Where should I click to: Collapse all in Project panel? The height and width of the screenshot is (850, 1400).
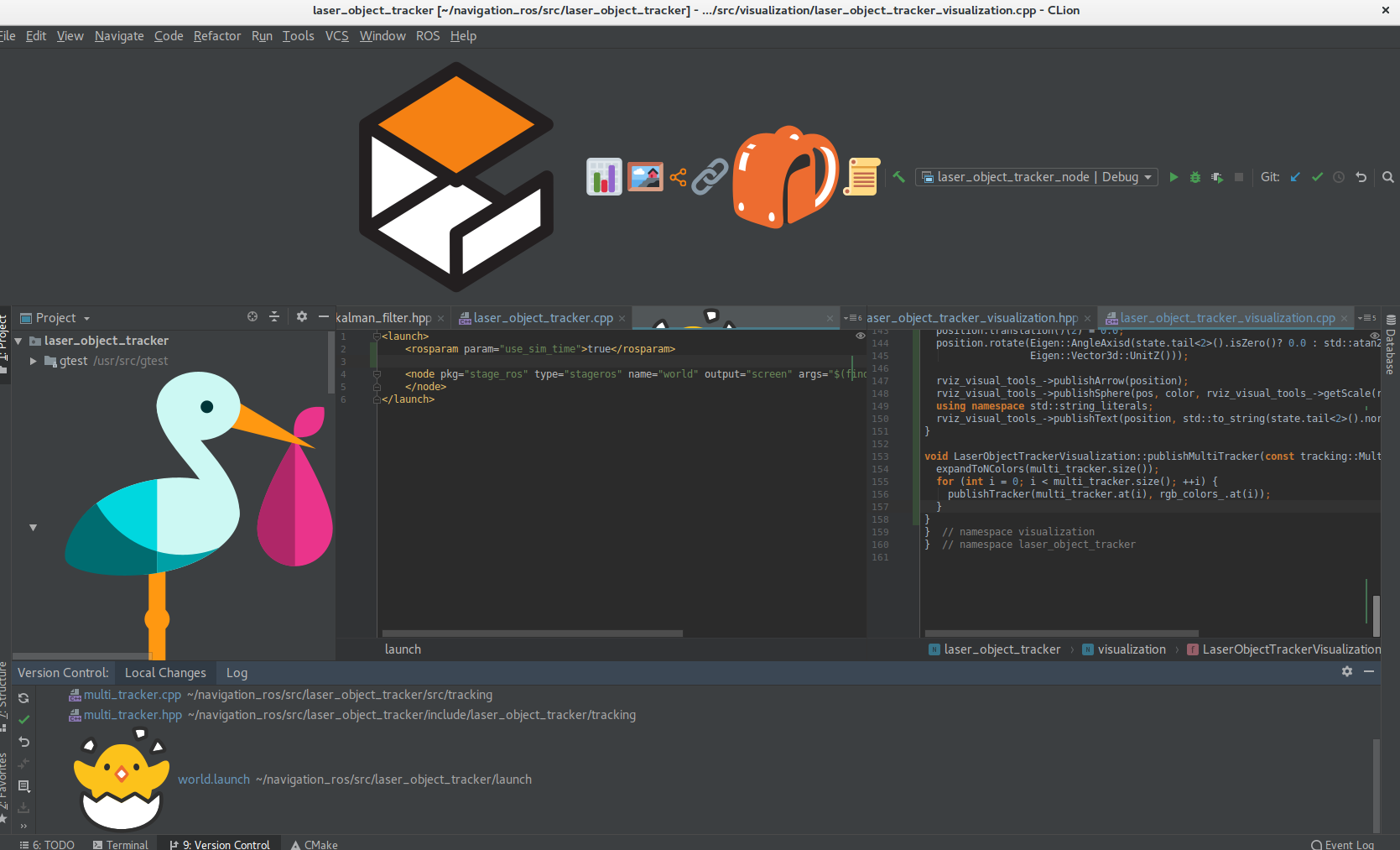click(x=274, y=316)
